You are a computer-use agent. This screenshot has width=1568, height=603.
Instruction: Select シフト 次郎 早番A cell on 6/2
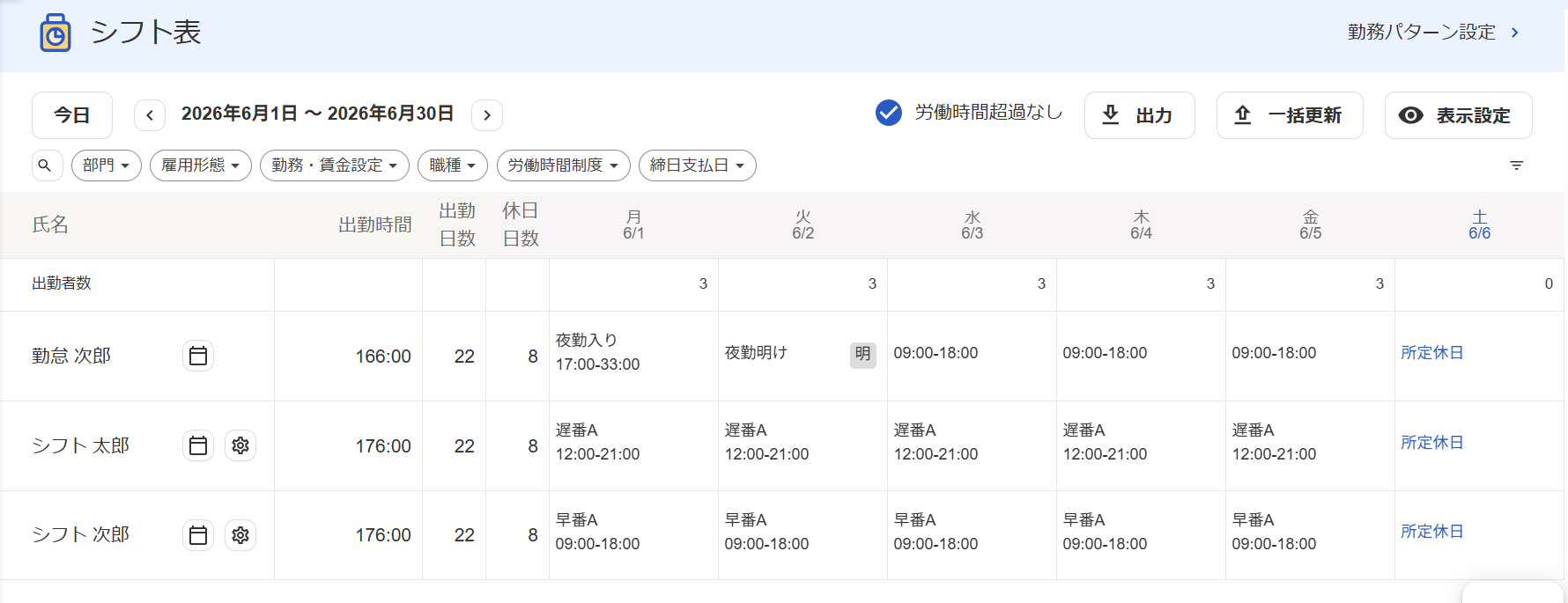tap(803, 534)
